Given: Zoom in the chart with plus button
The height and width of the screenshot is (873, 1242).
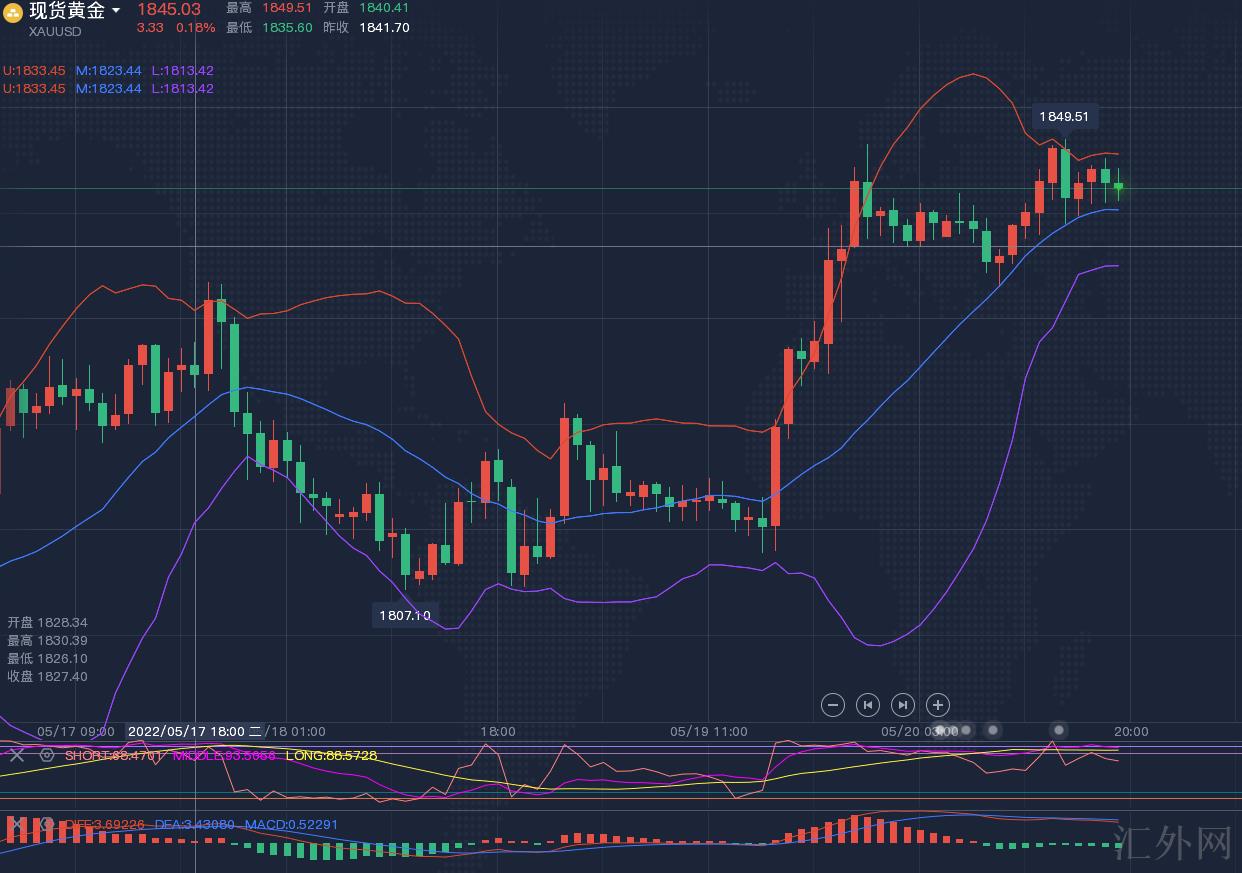Looking at the screenshot, I should click(x=937, y=705).
